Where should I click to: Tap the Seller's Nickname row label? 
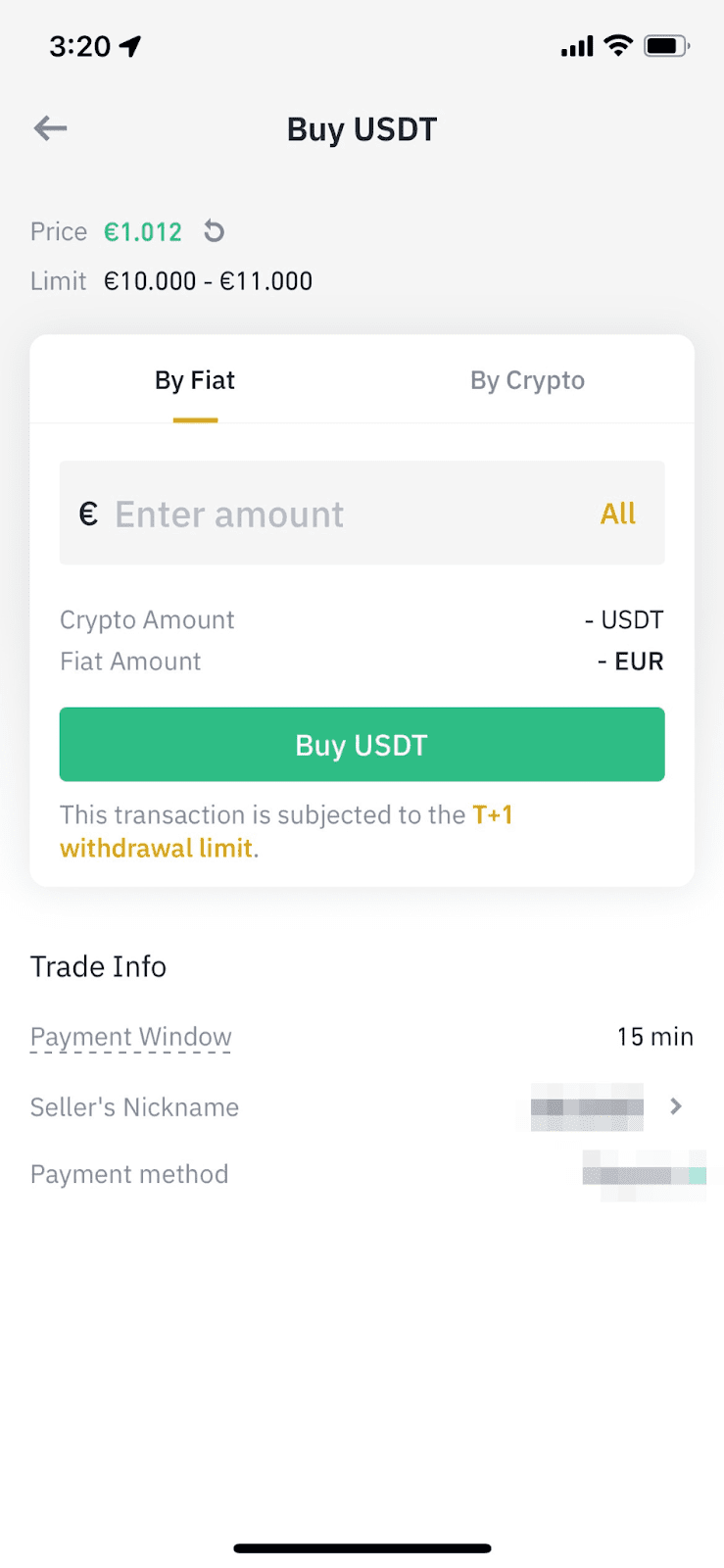tap(135, 1107)
